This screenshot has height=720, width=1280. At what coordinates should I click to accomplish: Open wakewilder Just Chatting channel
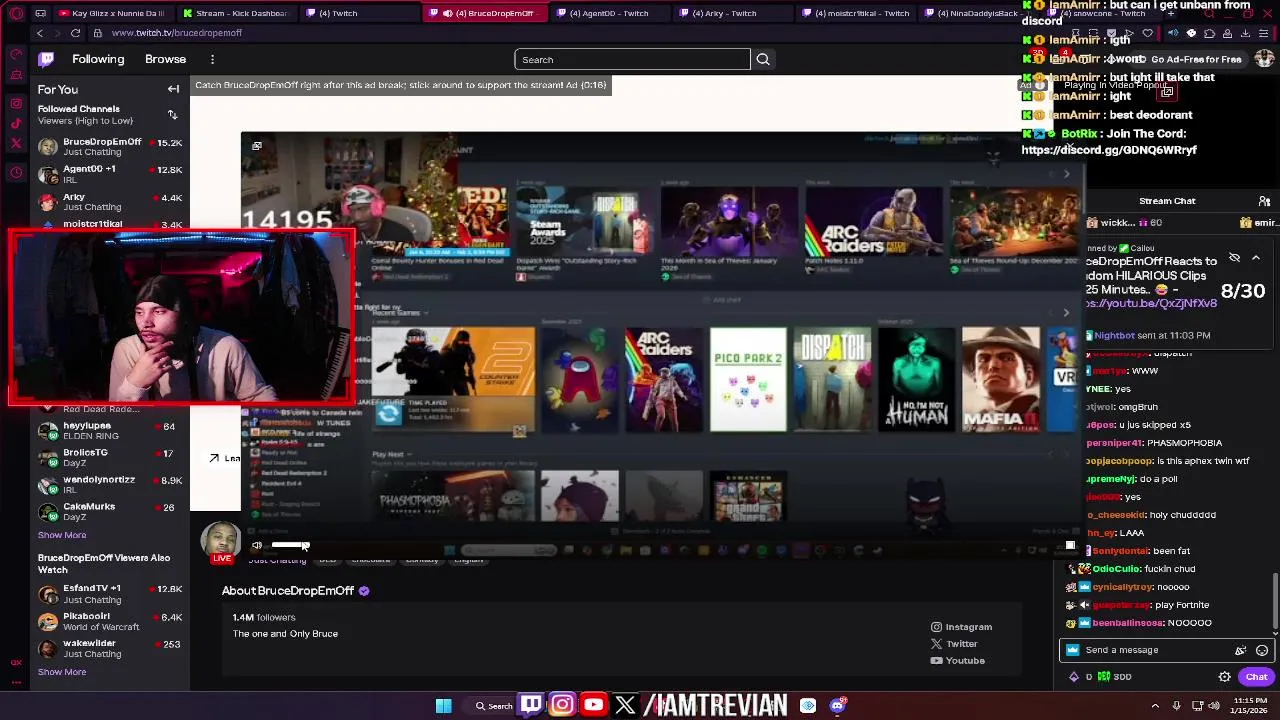coord(110,648)
